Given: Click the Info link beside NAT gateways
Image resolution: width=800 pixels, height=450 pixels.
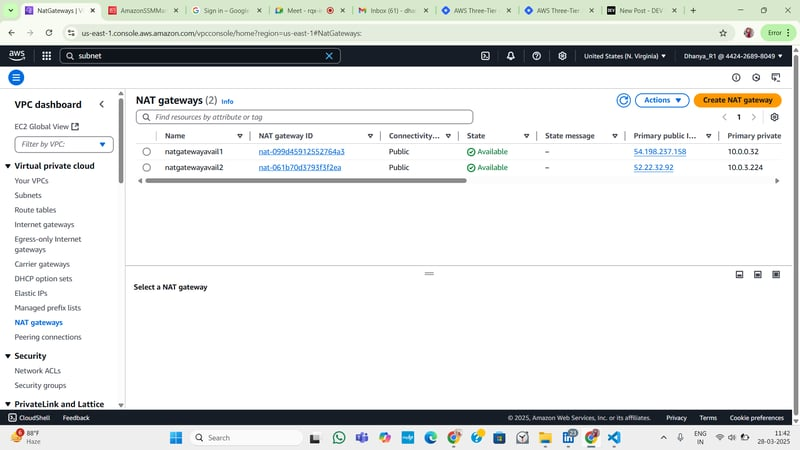Looking at the screenshot, I should tap(227, 102).
